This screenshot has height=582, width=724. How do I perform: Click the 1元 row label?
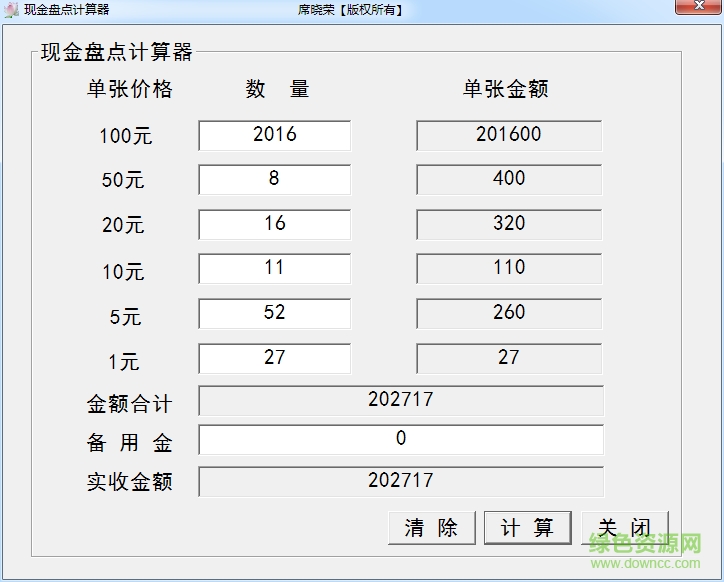point(124,361)
